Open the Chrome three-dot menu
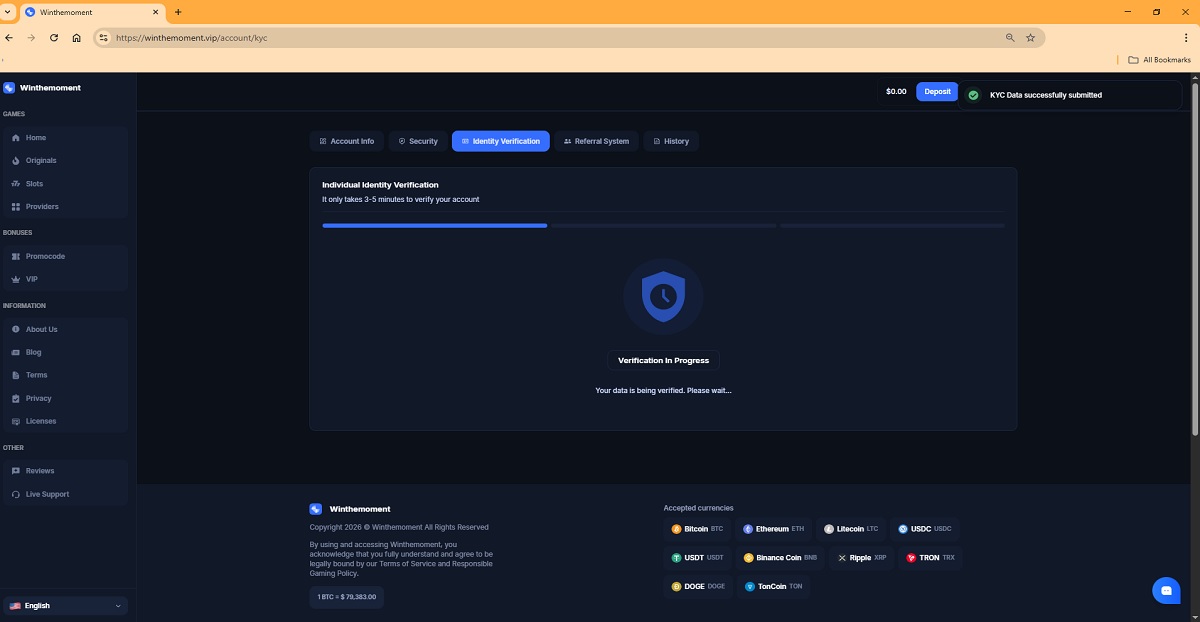1200x622 pixels. point(1187,38)
